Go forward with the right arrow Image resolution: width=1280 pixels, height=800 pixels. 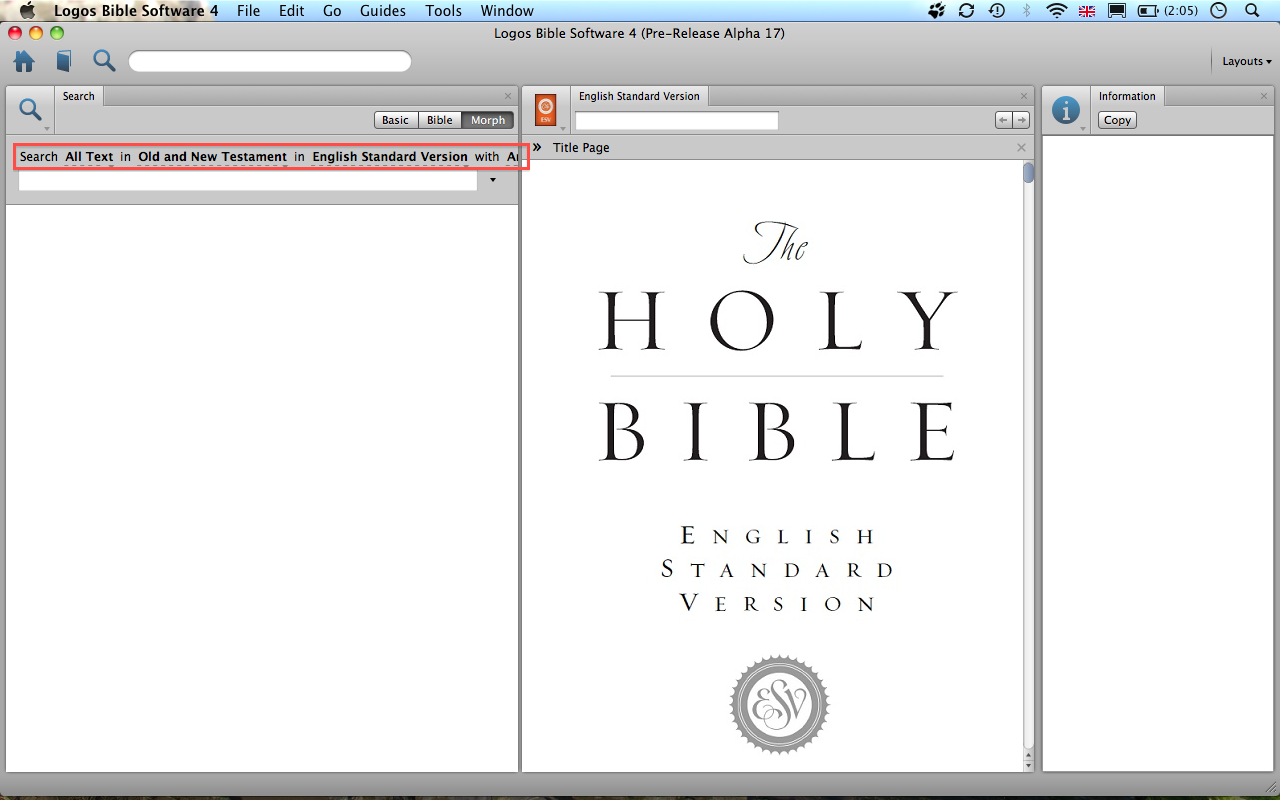(x=1021, y=120)
